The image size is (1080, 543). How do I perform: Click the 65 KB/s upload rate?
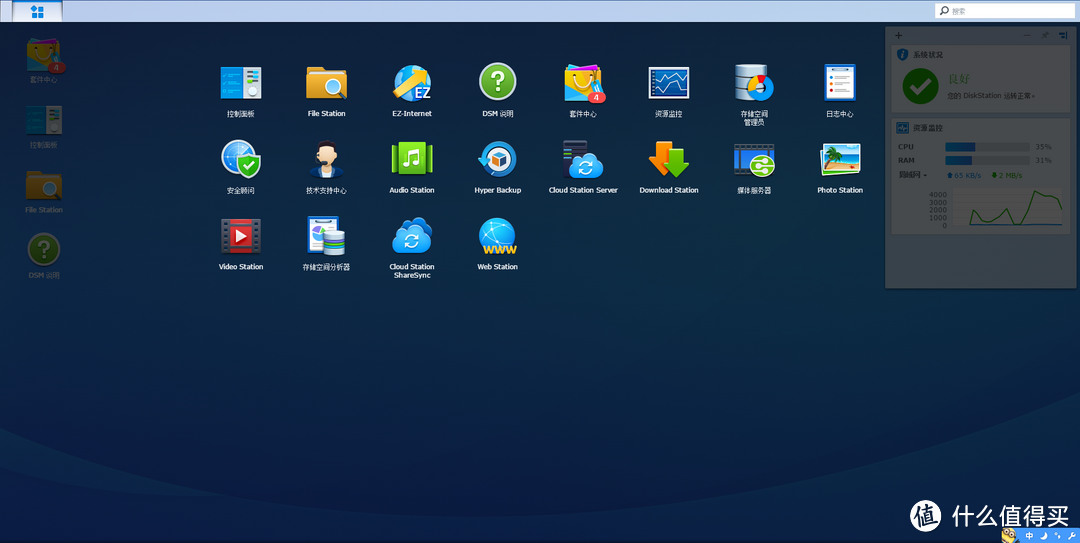point(963,175)
